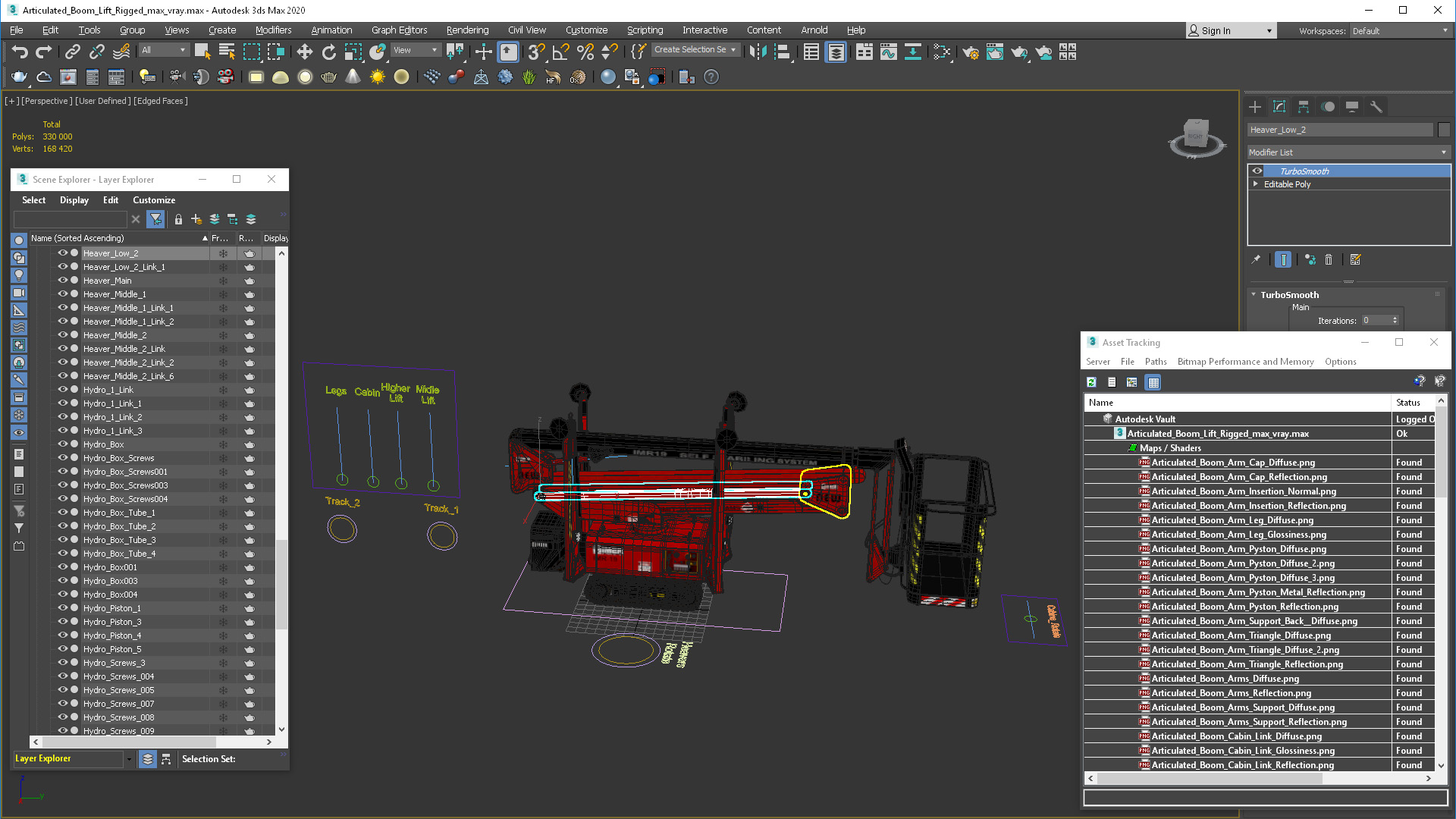Toggle renderable teapot for Hydro_1_Link row

click(x=249, y=390)
